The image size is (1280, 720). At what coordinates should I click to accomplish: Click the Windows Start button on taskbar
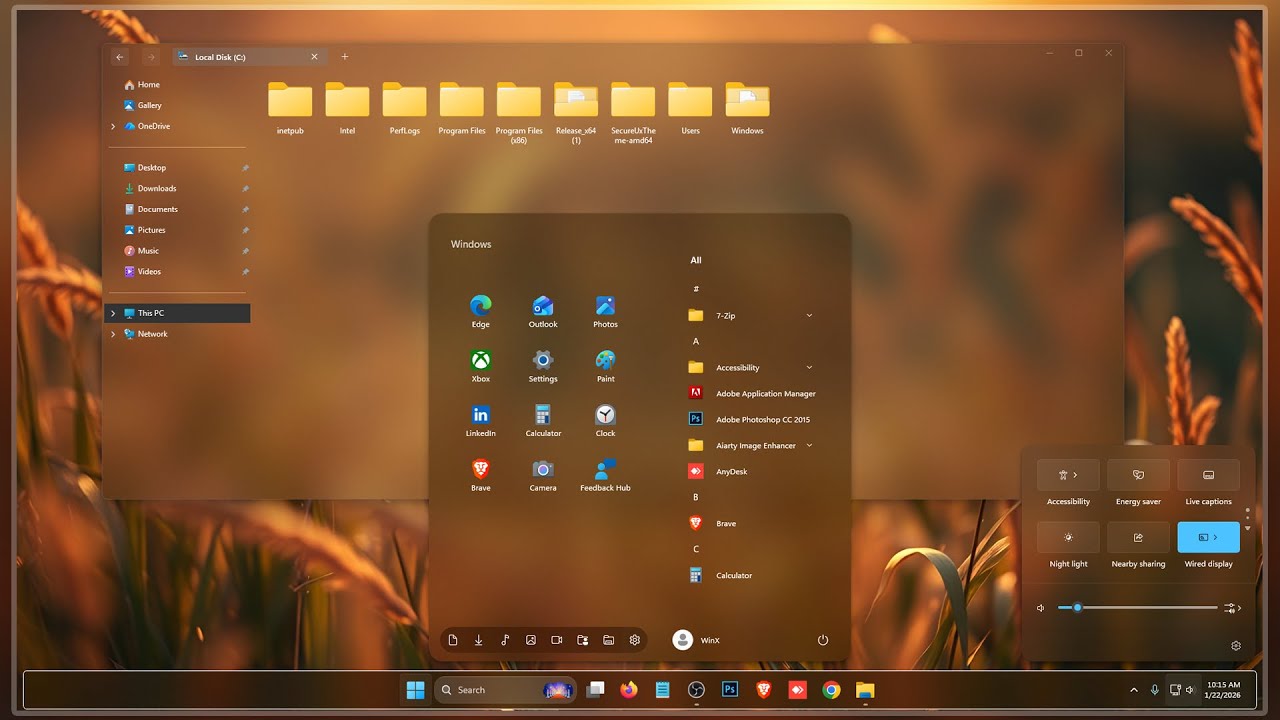pos(415,689)
